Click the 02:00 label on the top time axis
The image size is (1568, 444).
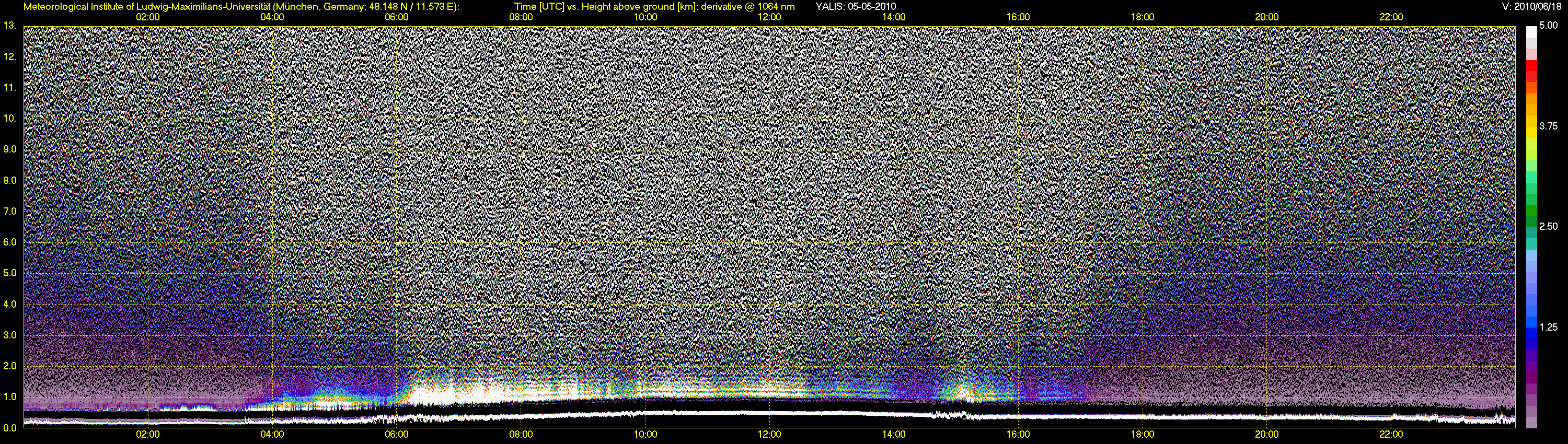[x=148, y=17]
